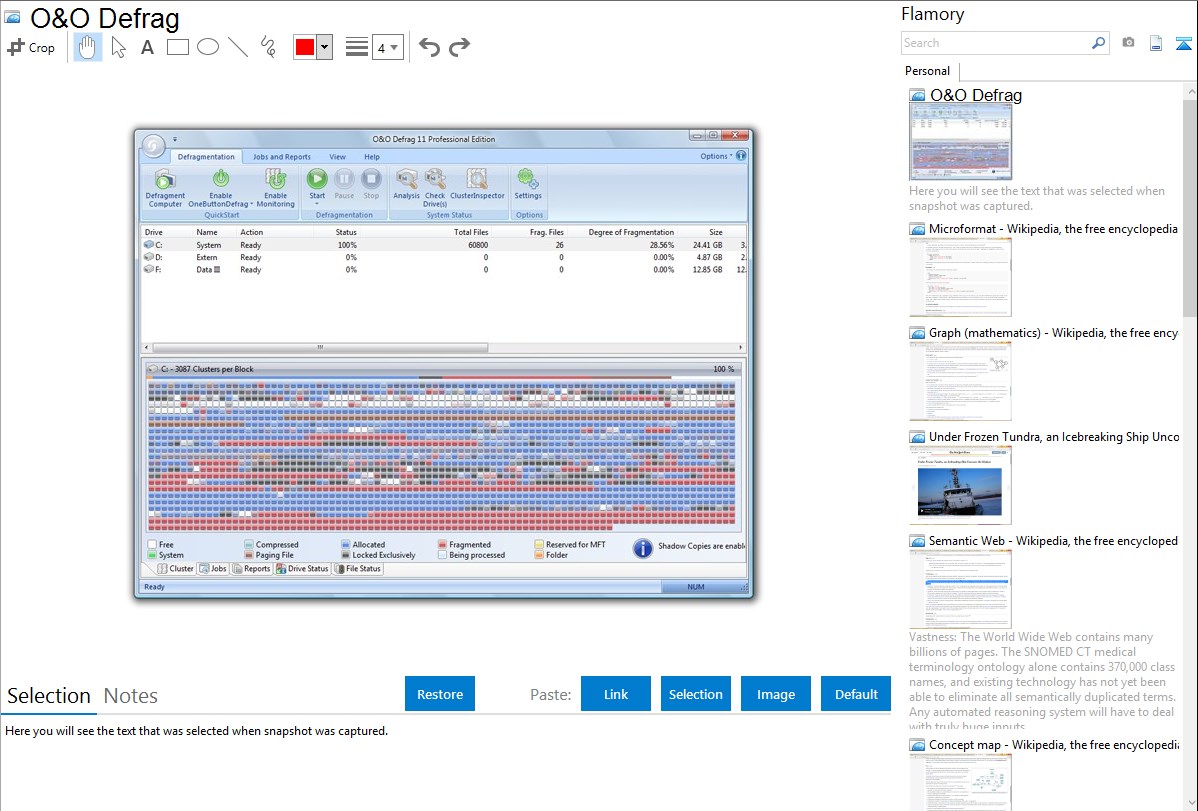Select the text annotation tool

147,47
